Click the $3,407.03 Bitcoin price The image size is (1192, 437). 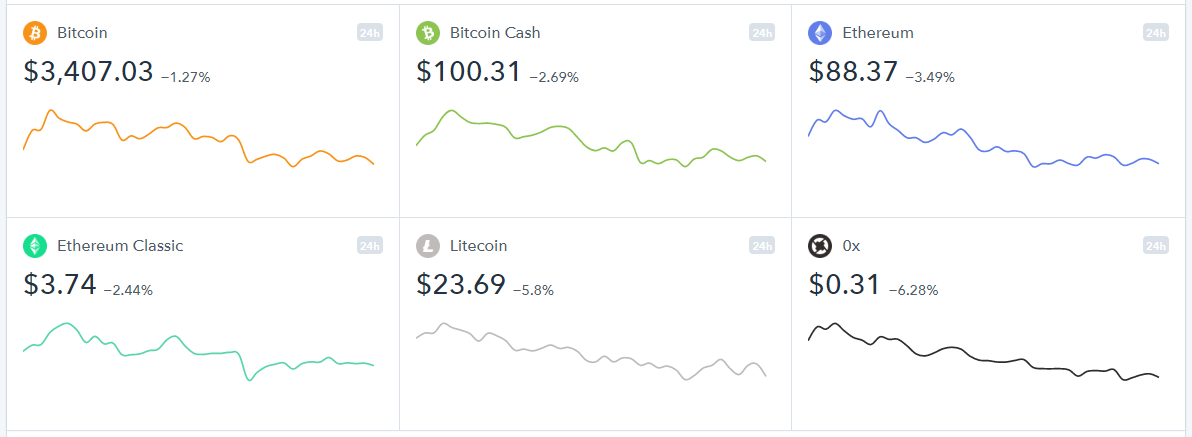(x=88, y=71)
